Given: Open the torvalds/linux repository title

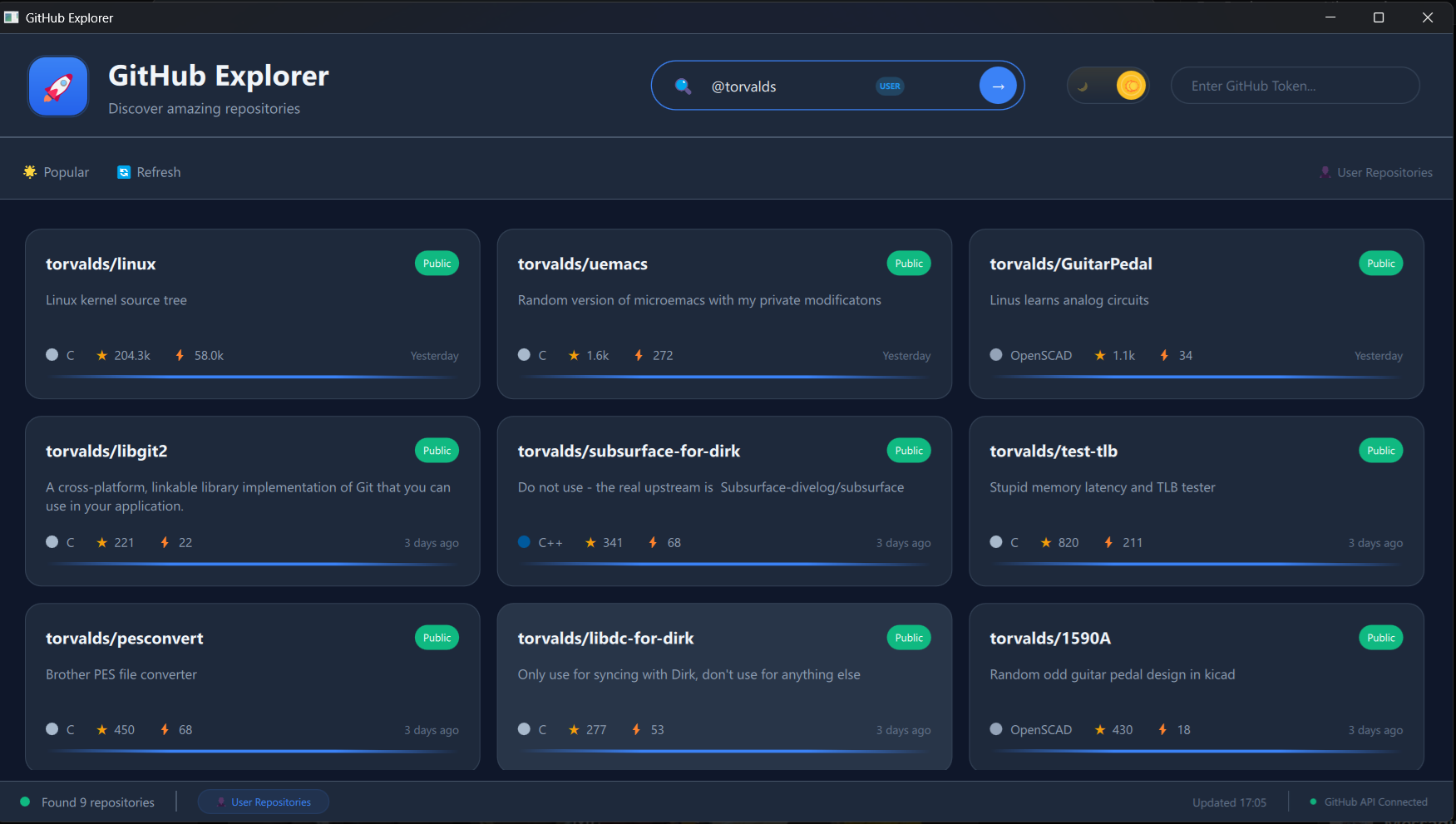Looking at the screenshot, I should coord(101,264).
